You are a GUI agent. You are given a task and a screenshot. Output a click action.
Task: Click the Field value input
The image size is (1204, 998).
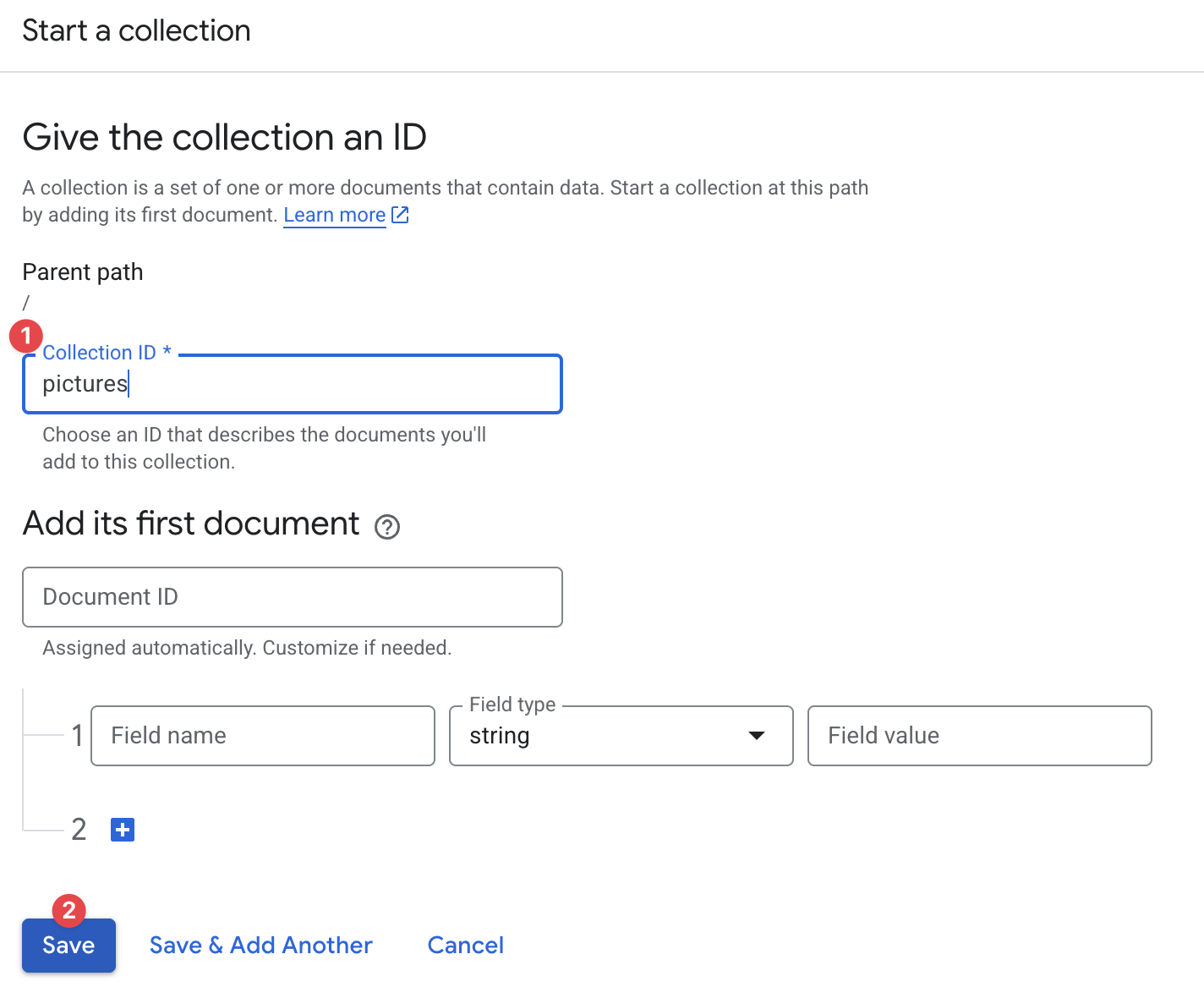click(x=979, y=736)
